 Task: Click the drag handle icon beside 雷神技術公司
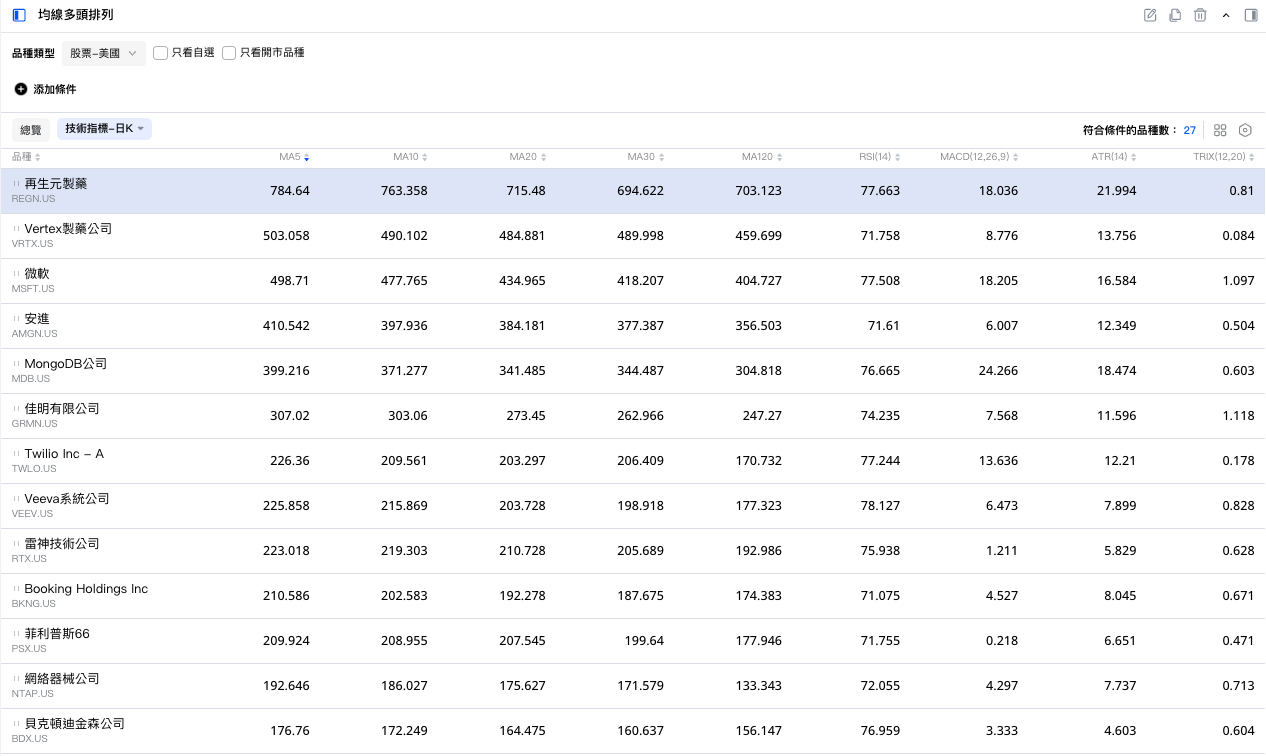coord(16,543)
